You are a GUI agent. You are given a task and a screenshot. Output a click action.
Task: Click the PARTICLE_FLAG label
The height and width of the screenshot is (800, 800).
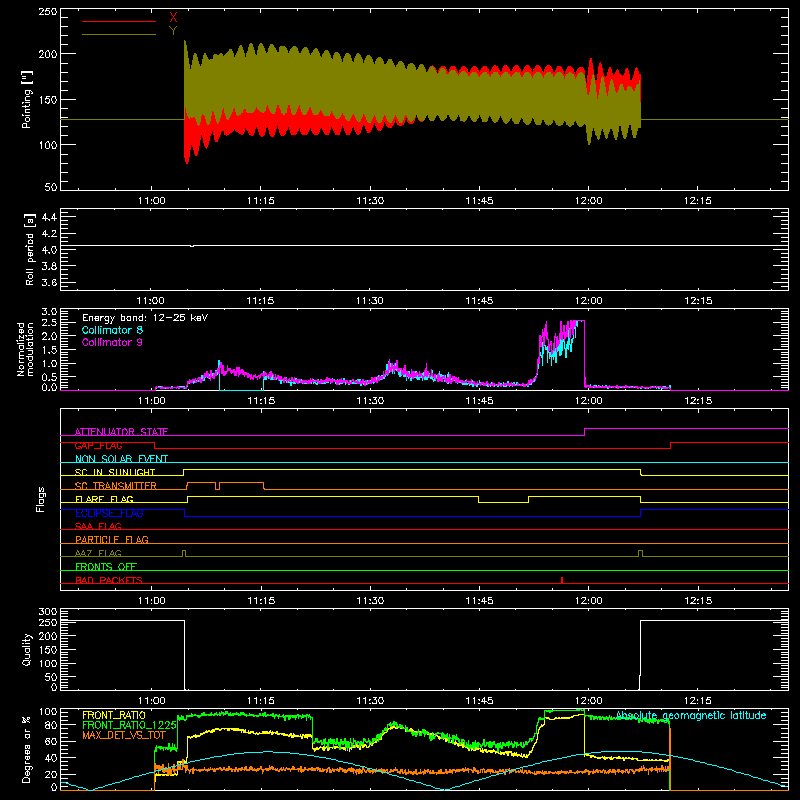tap(112, 539)
